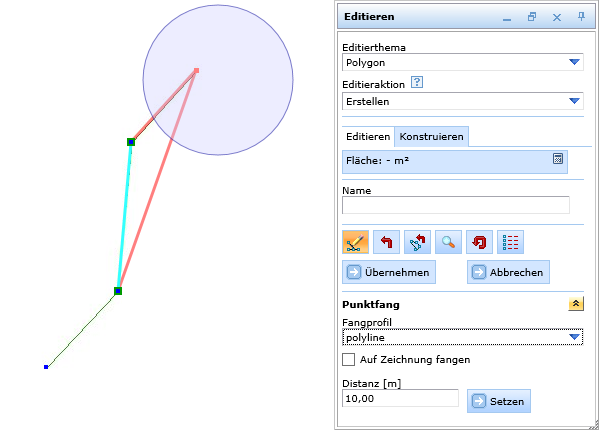
Task: Collapse the Punktfang section
Action: 576,304
